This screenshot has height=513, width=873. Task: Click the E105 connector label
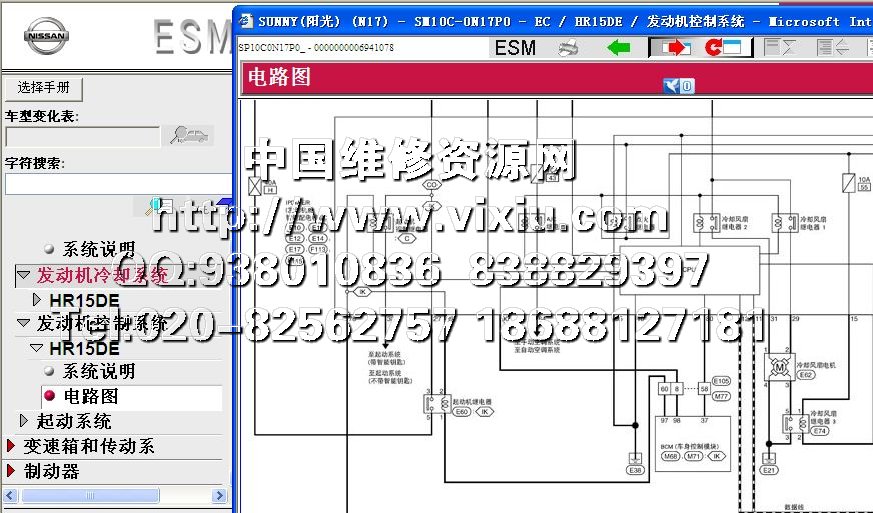721,381
